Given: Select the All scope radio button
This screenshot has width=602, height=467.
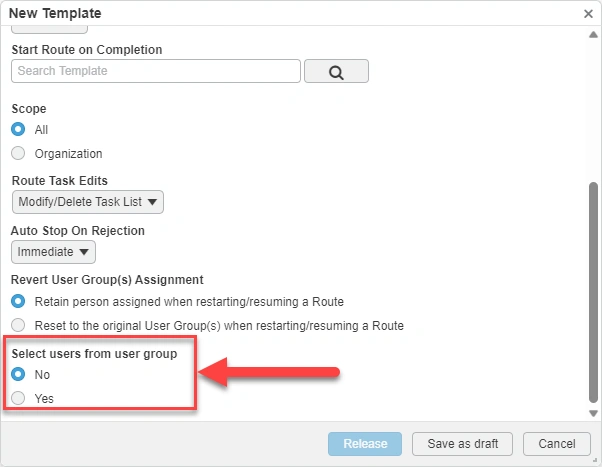Looking at the screenshot, I should [x=18, y=130].
